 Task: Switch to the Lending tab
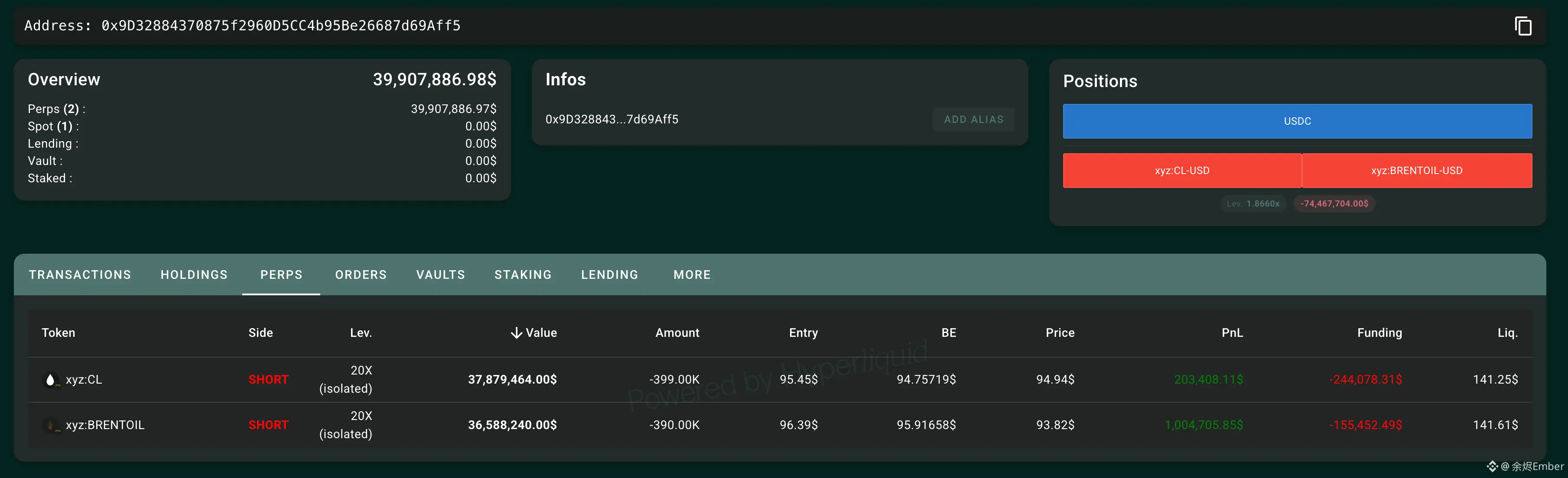point(609,275)
